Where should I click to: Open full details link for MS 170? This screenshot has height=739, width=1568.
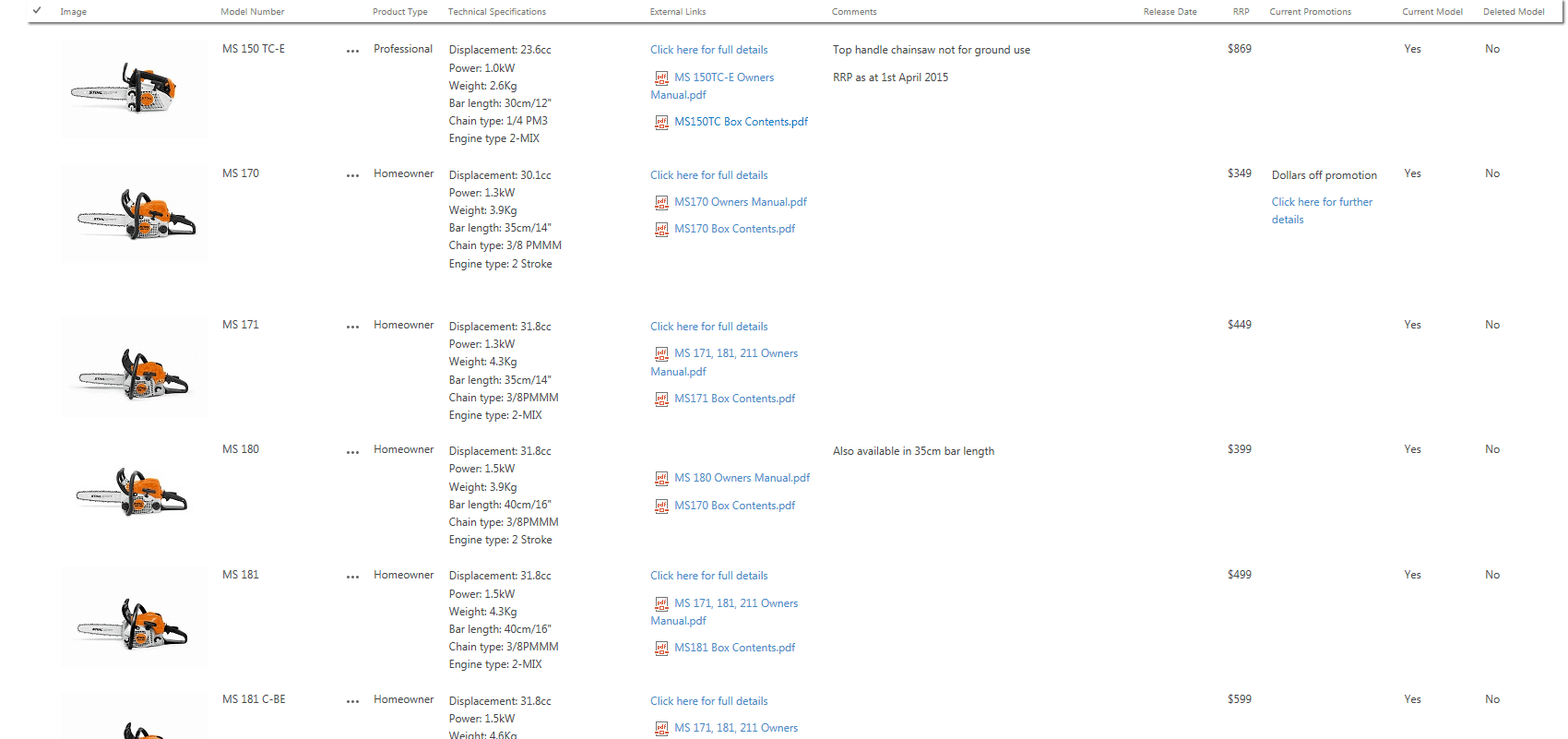click(x=709, y=175)
